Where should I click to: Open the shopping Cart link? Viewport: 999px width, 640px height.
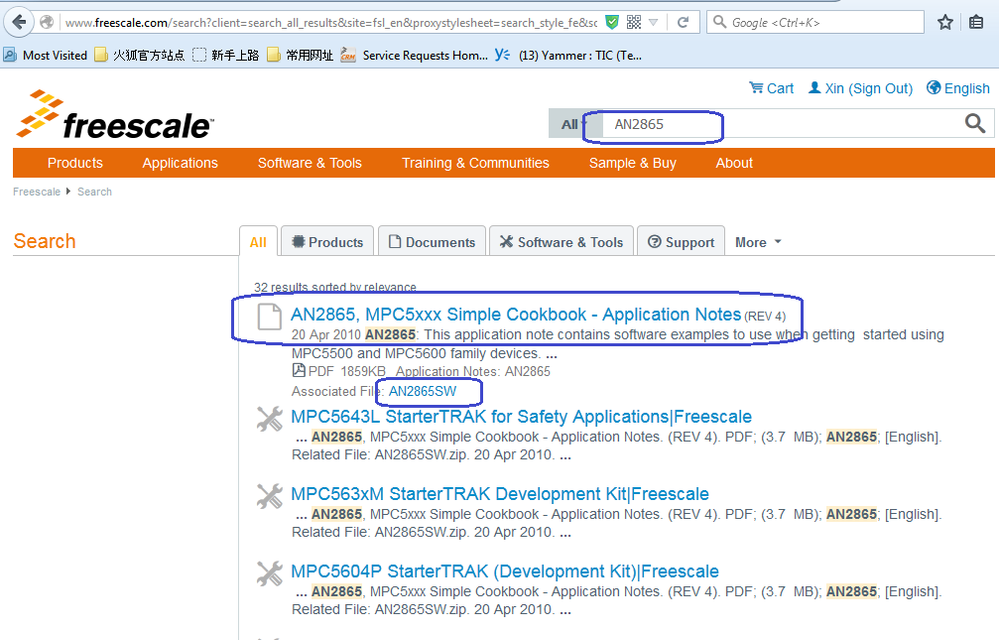(x=771, y=88)
